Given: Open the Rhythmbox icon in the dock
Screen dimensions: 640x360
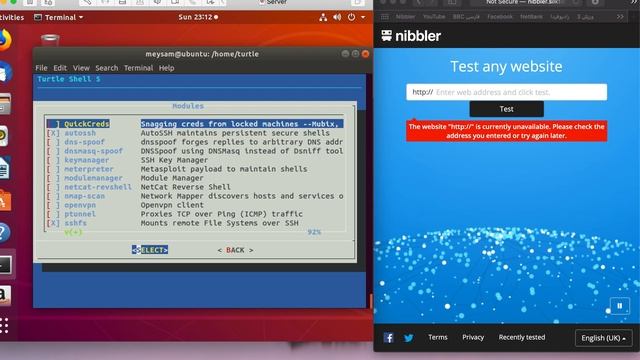Looking at the screenshot, I should coord(4,136).
